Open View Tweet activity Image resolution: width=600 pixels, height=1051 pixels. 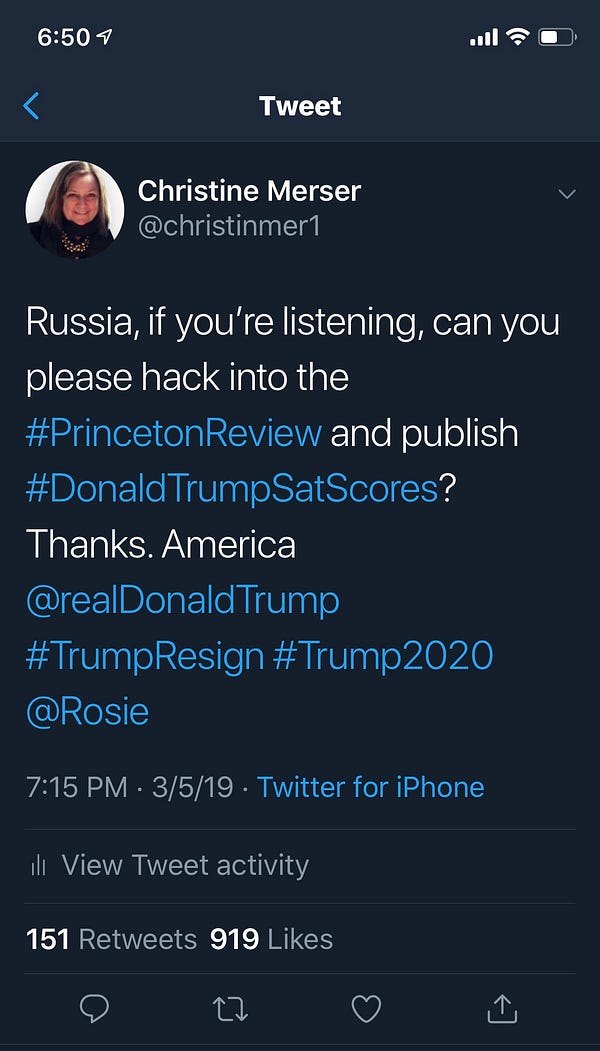[185, 865]
